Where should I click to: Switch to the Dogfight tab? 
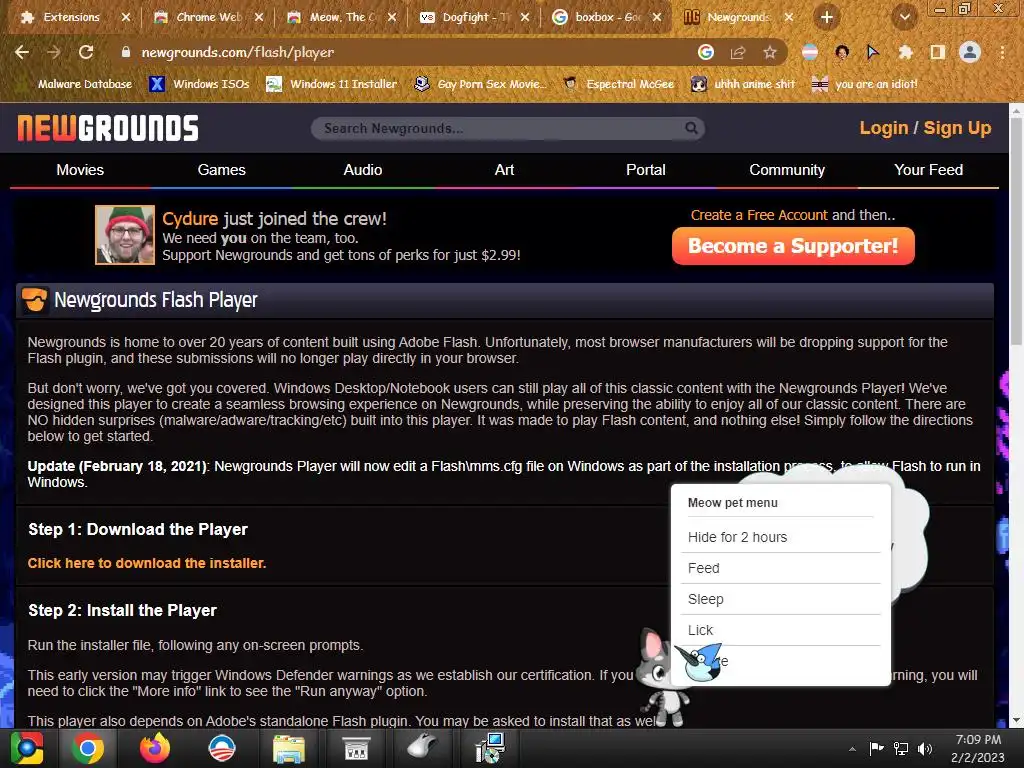click(475, 18)
